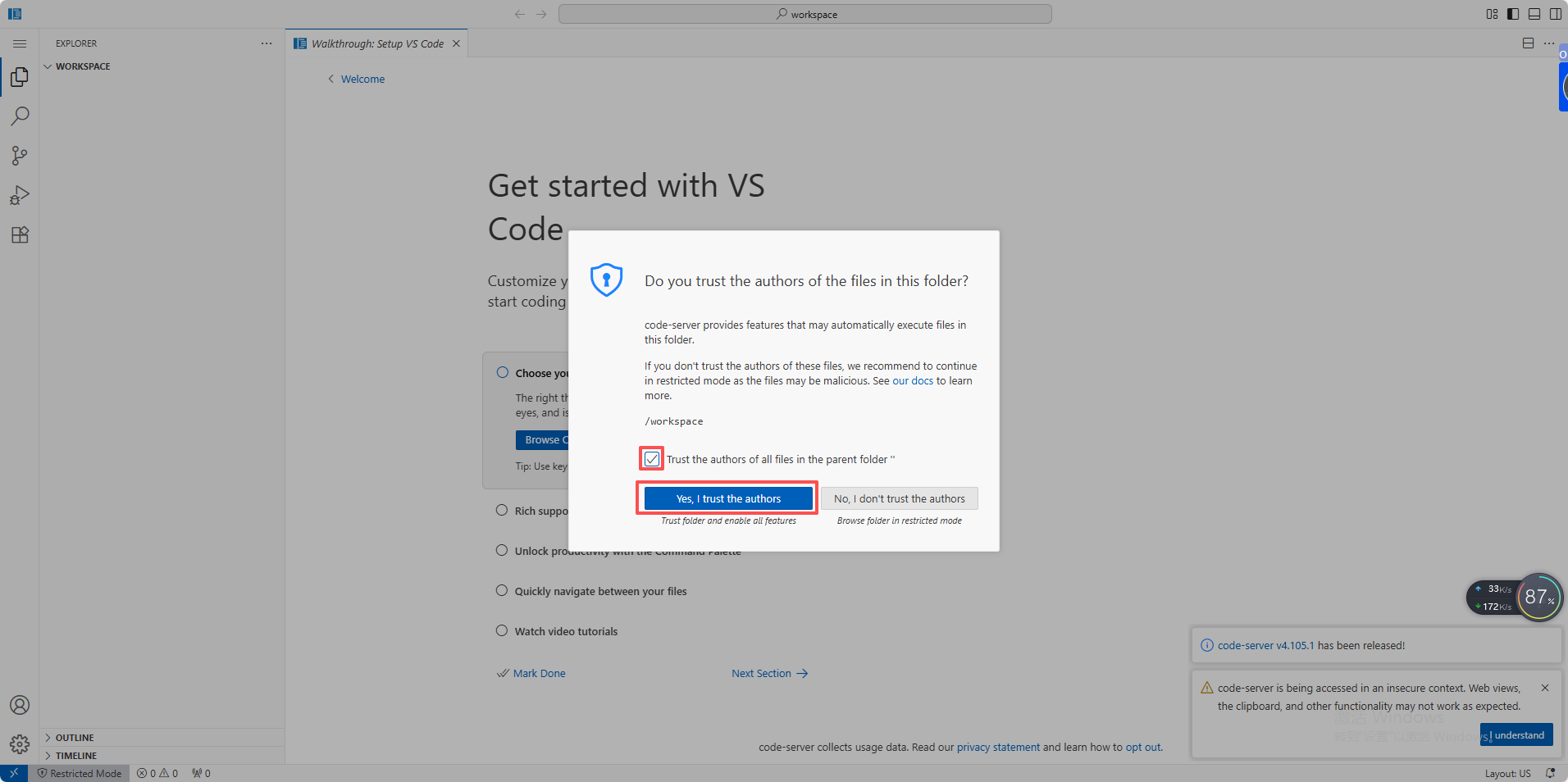Select Unlock productivity step radio
This screenshot has height=782, width=1568.
(502, 550)
